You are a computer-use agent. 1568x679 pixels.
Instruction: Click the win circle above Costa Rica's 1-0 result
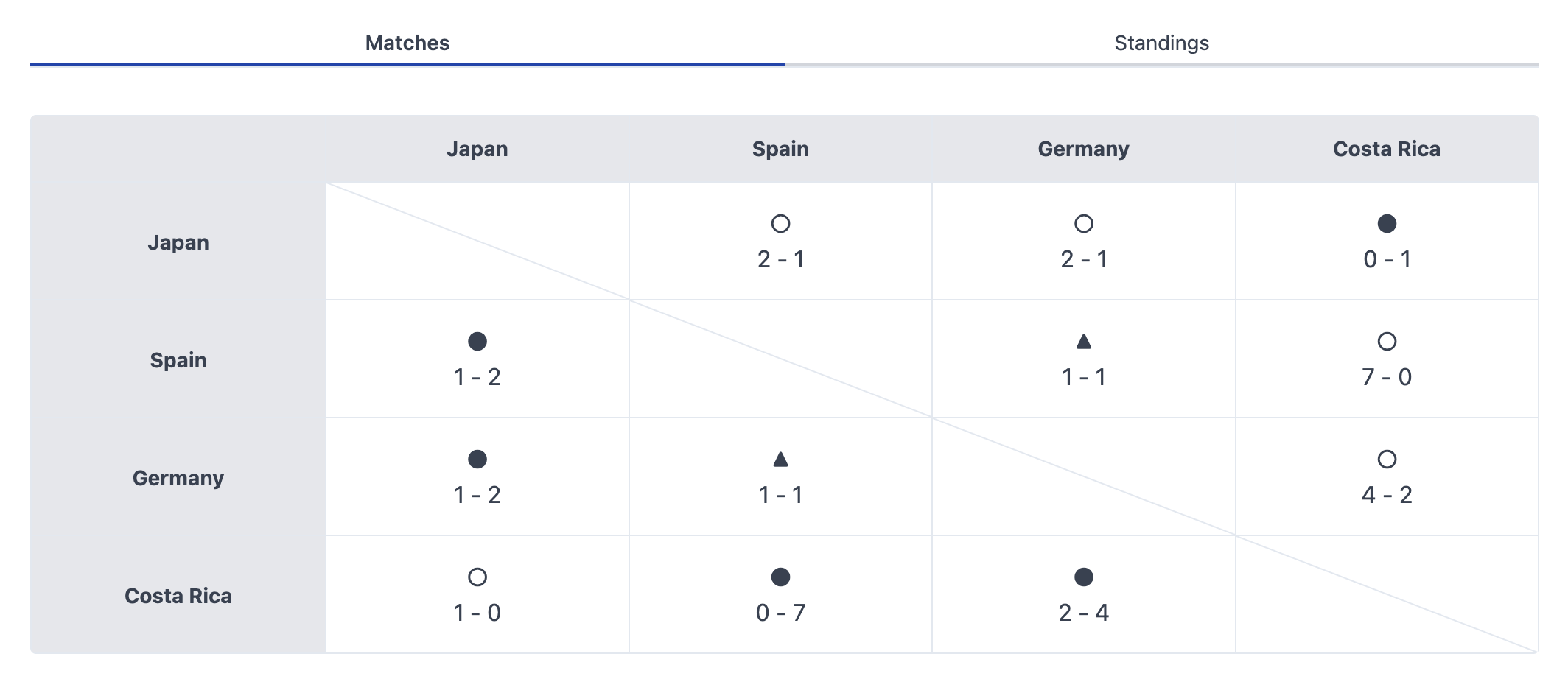(x=477, y=578)
